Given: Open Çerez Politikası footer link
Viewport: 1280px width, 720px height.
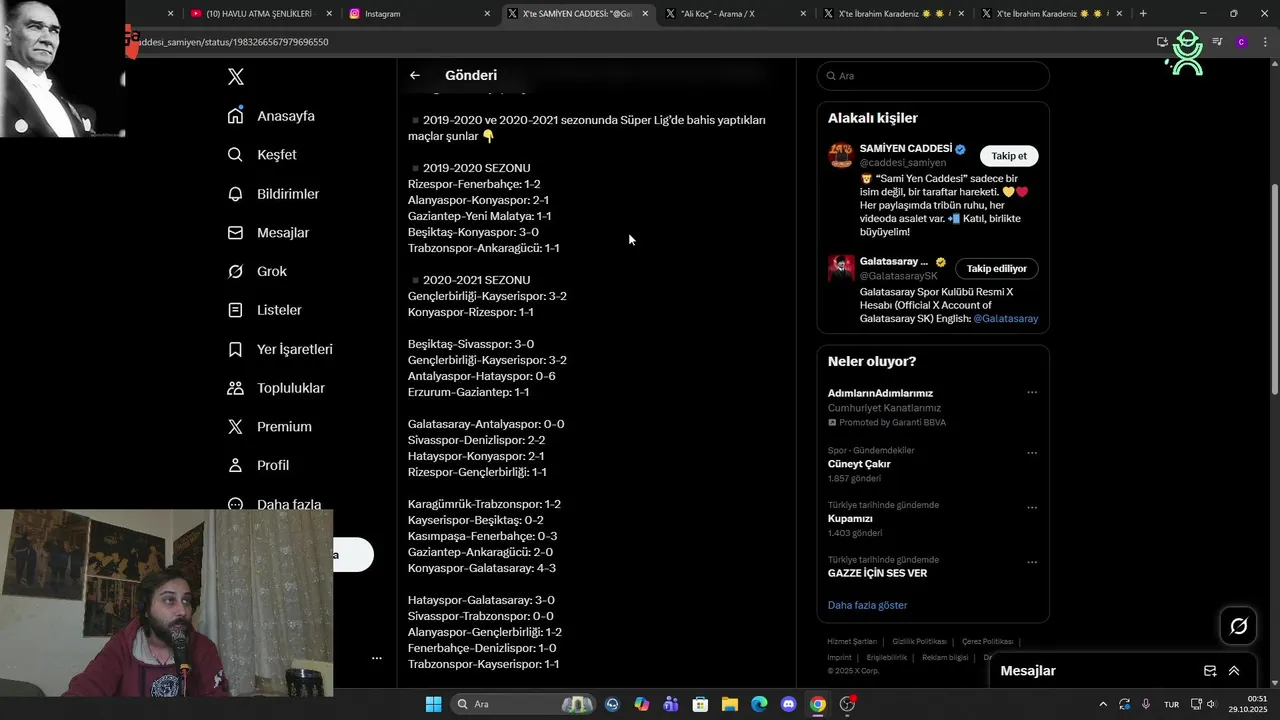Looking at the screenshot, I should pos(987,642).
